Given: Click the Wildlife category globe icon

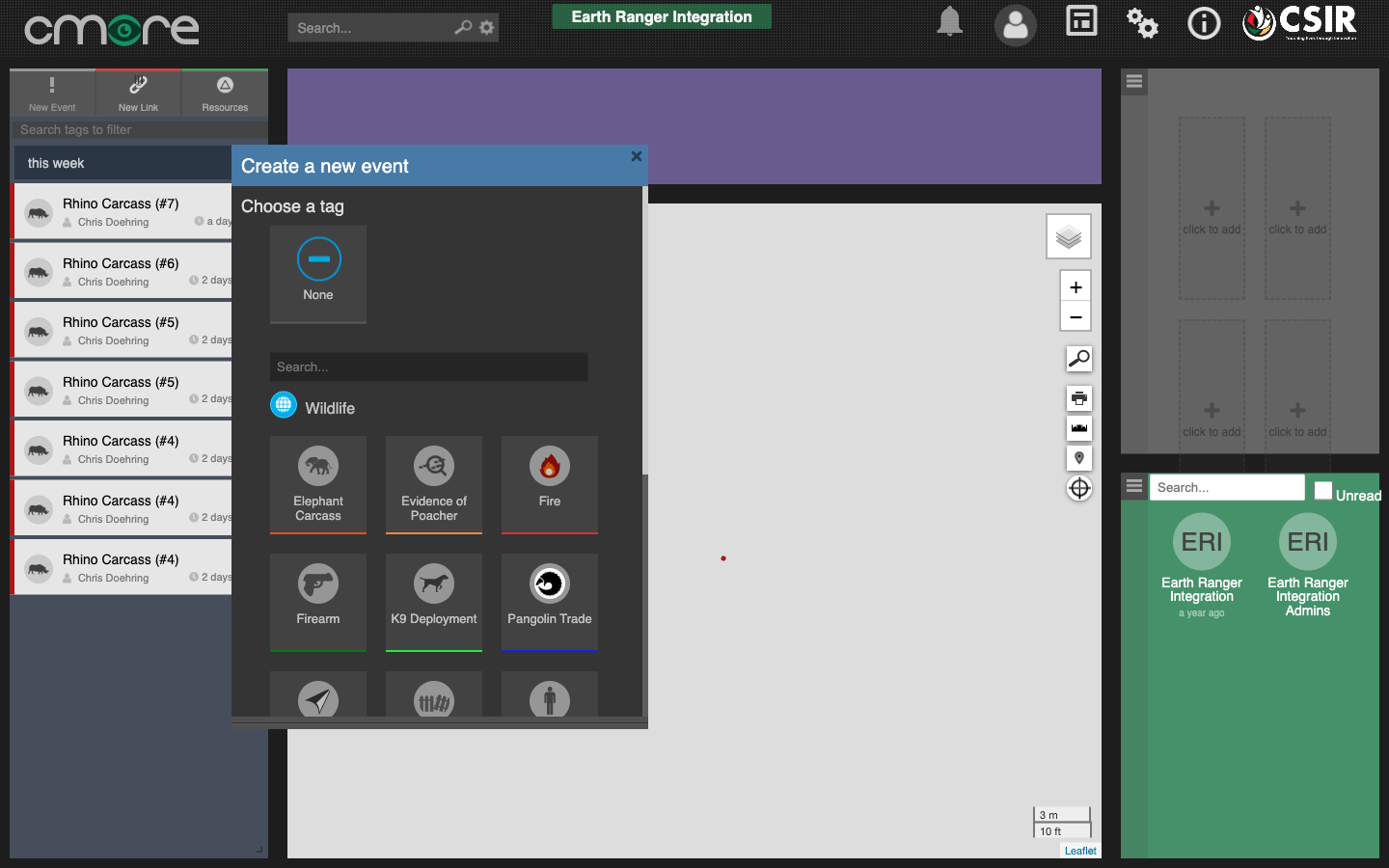Looking at the screenshot, I should pyautogui.click(x=284, y=405).
